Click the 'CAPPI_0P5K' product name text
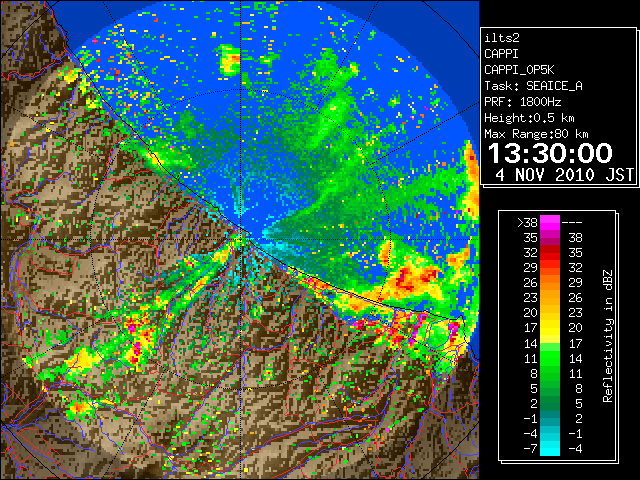 pyautogui.click(x=519, y=70)
